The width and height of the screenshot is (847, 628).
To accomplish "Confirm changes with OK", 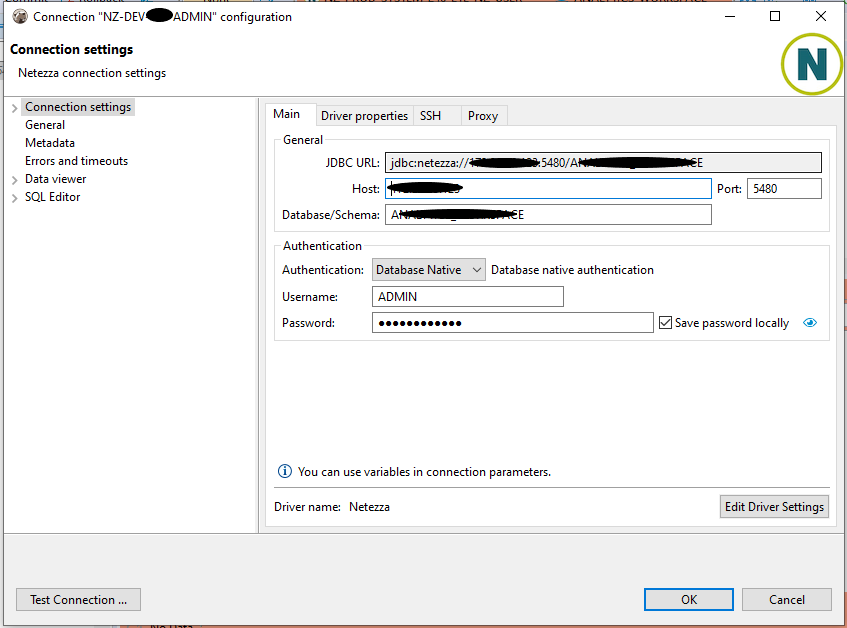I will tap(688, 599).
